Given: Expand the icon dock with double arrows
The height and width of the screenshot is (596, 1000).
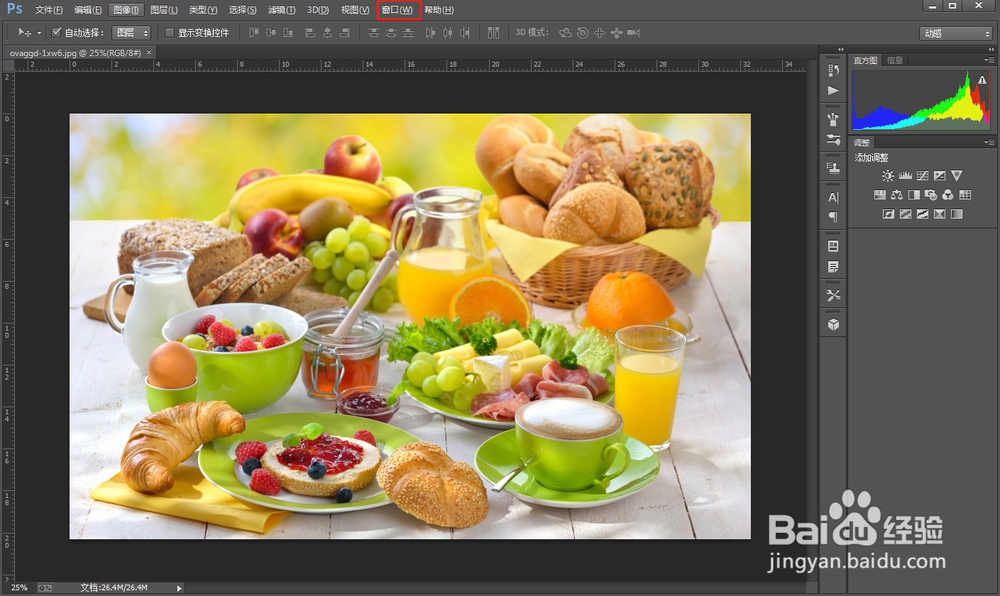Looking at the screenshot, I should click(841, 49).
